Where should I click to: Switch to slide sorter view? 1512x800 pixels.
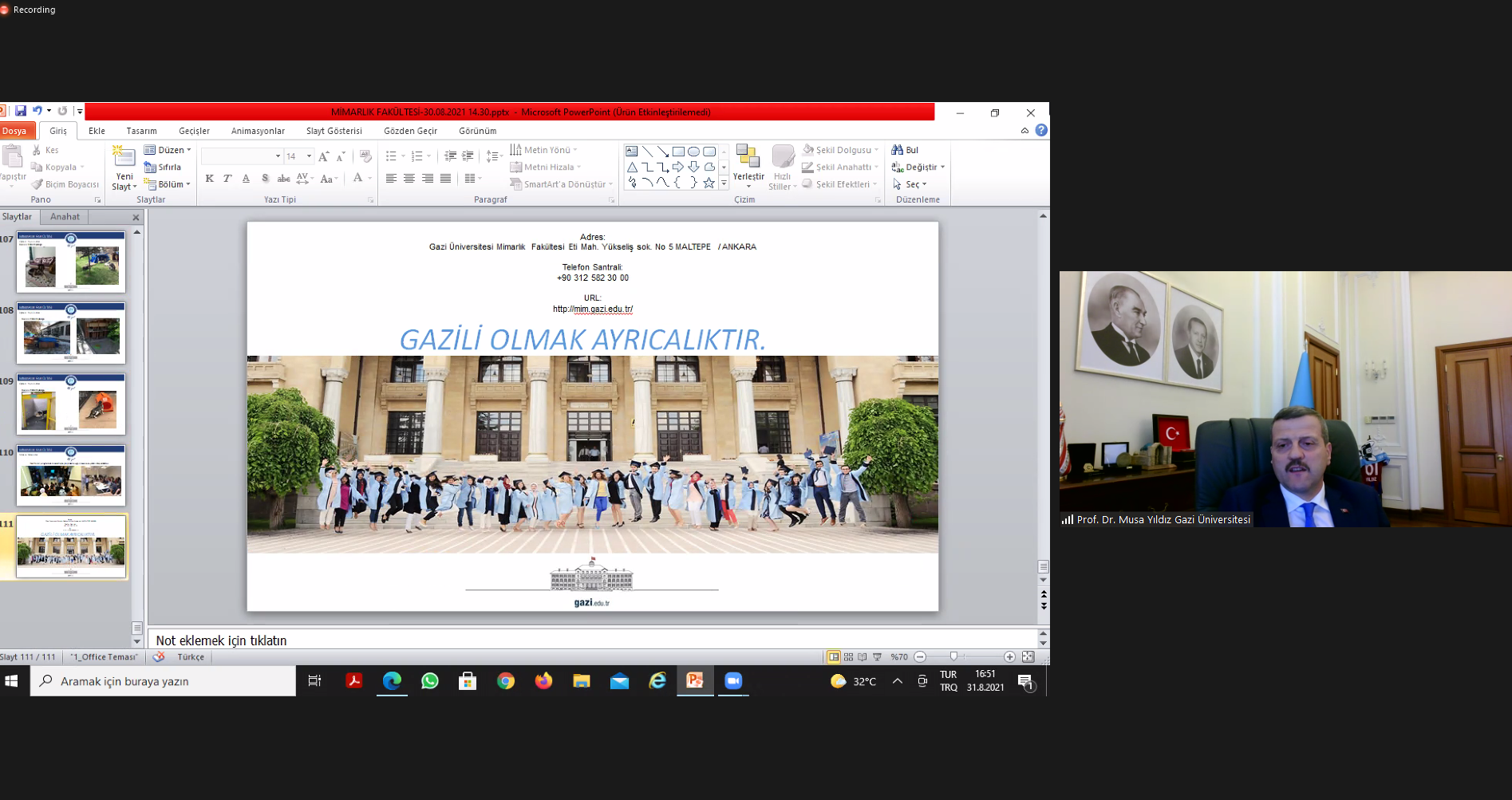(848, 657)
